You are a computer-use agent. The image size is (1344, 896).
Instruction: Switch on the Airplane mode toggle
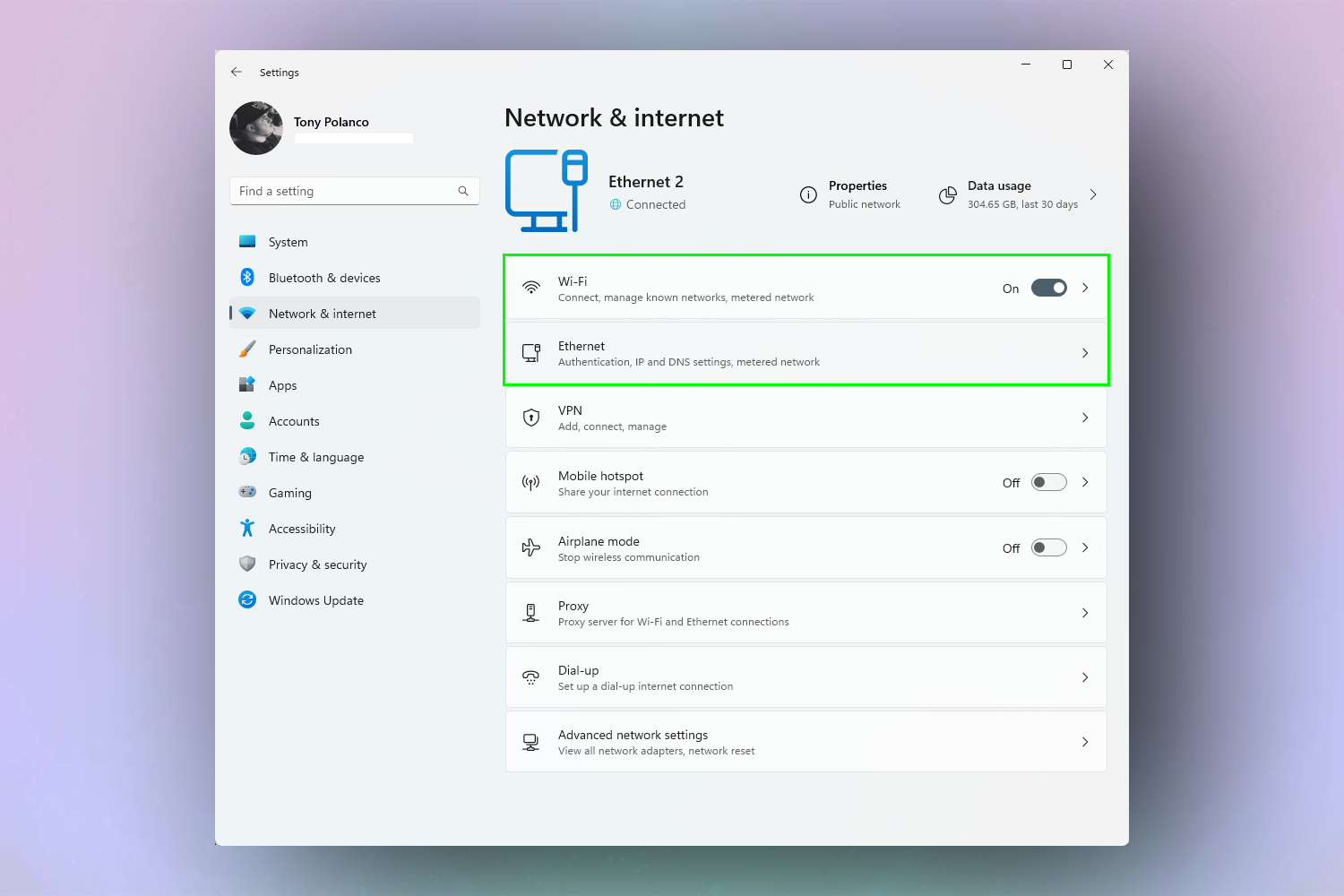pos(1048,547)
